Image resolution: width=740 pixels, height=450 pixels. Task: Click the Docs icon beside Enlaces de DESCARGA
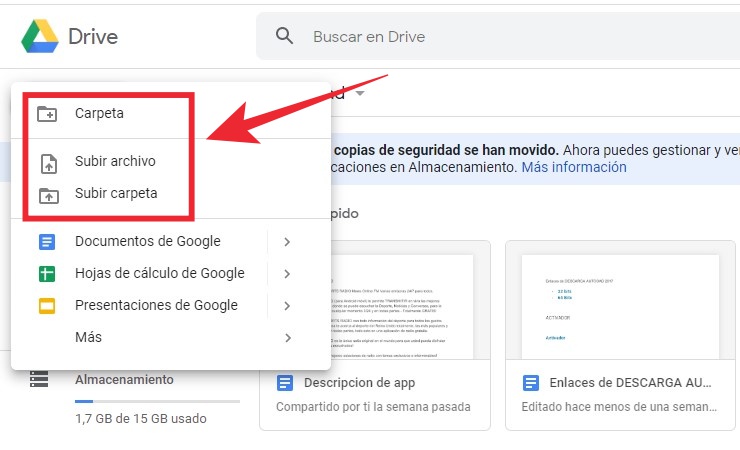[x=530, y=383]
